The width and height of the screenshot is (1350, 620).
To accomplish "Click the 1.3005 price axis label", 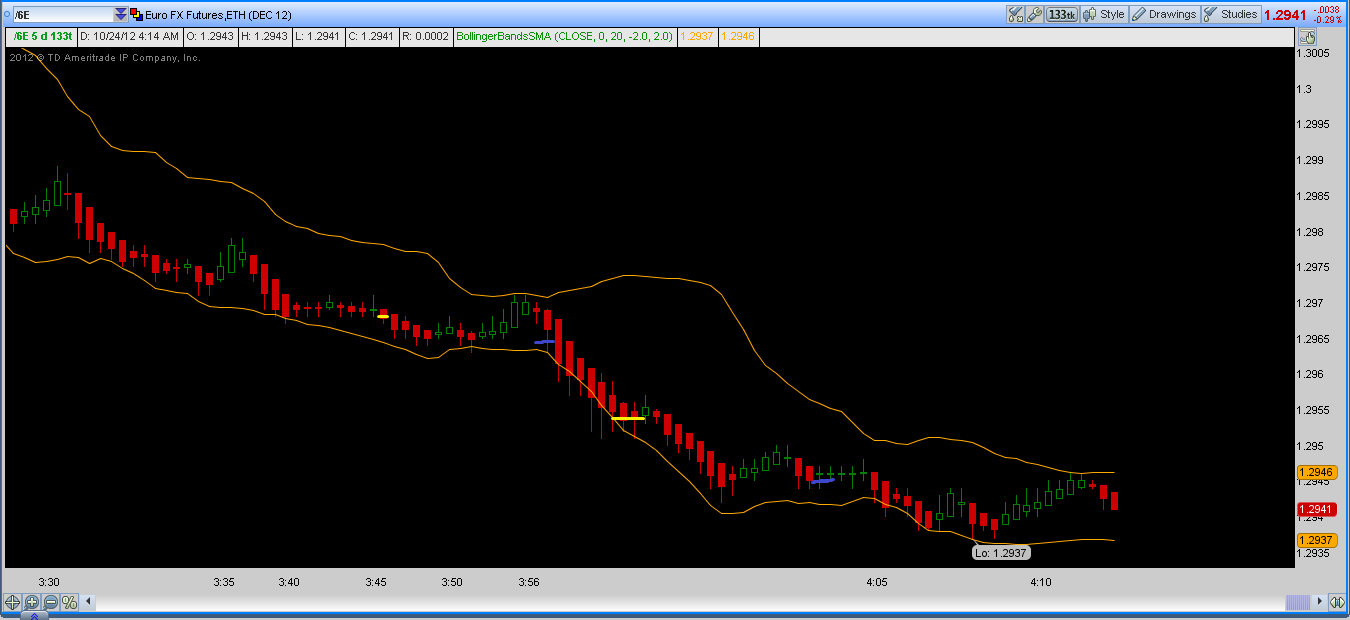I will [x=1314, y=53].
